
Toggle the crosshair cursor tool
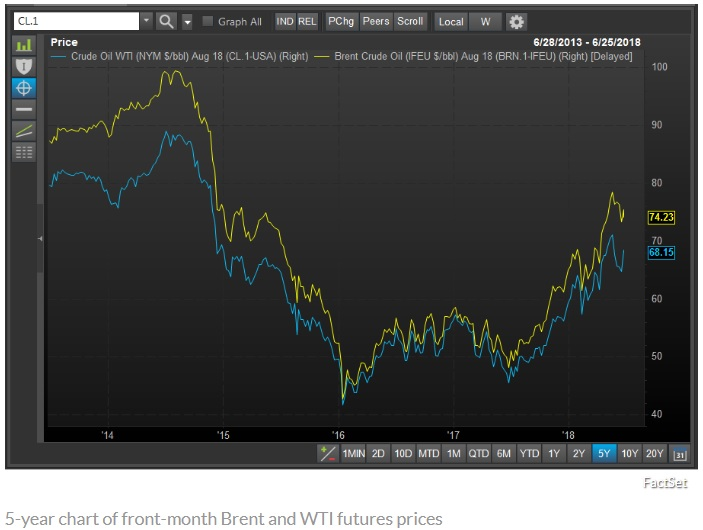pos(24,86)
